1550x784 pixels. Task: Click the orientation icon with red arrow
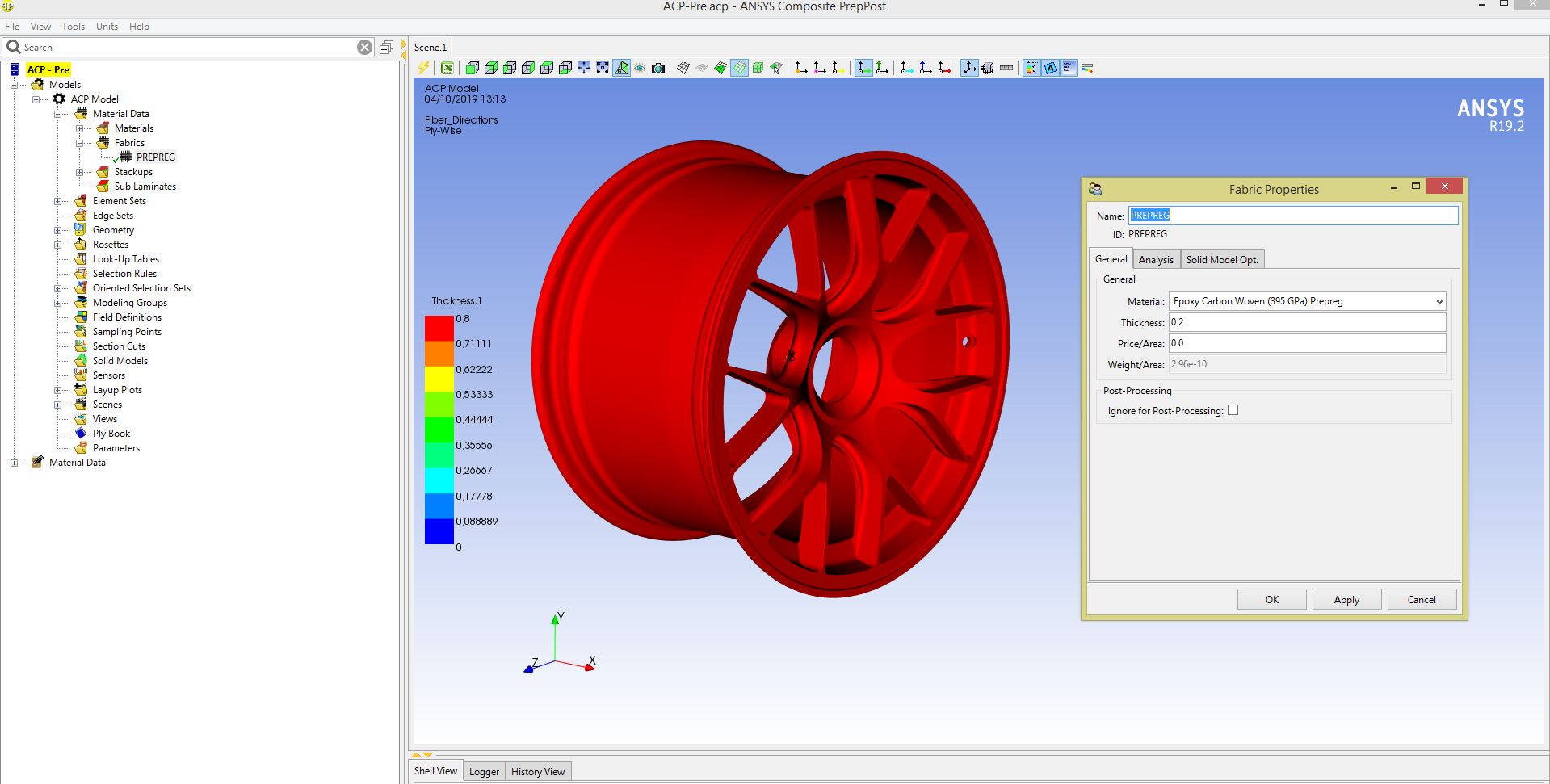pos(944,68)
